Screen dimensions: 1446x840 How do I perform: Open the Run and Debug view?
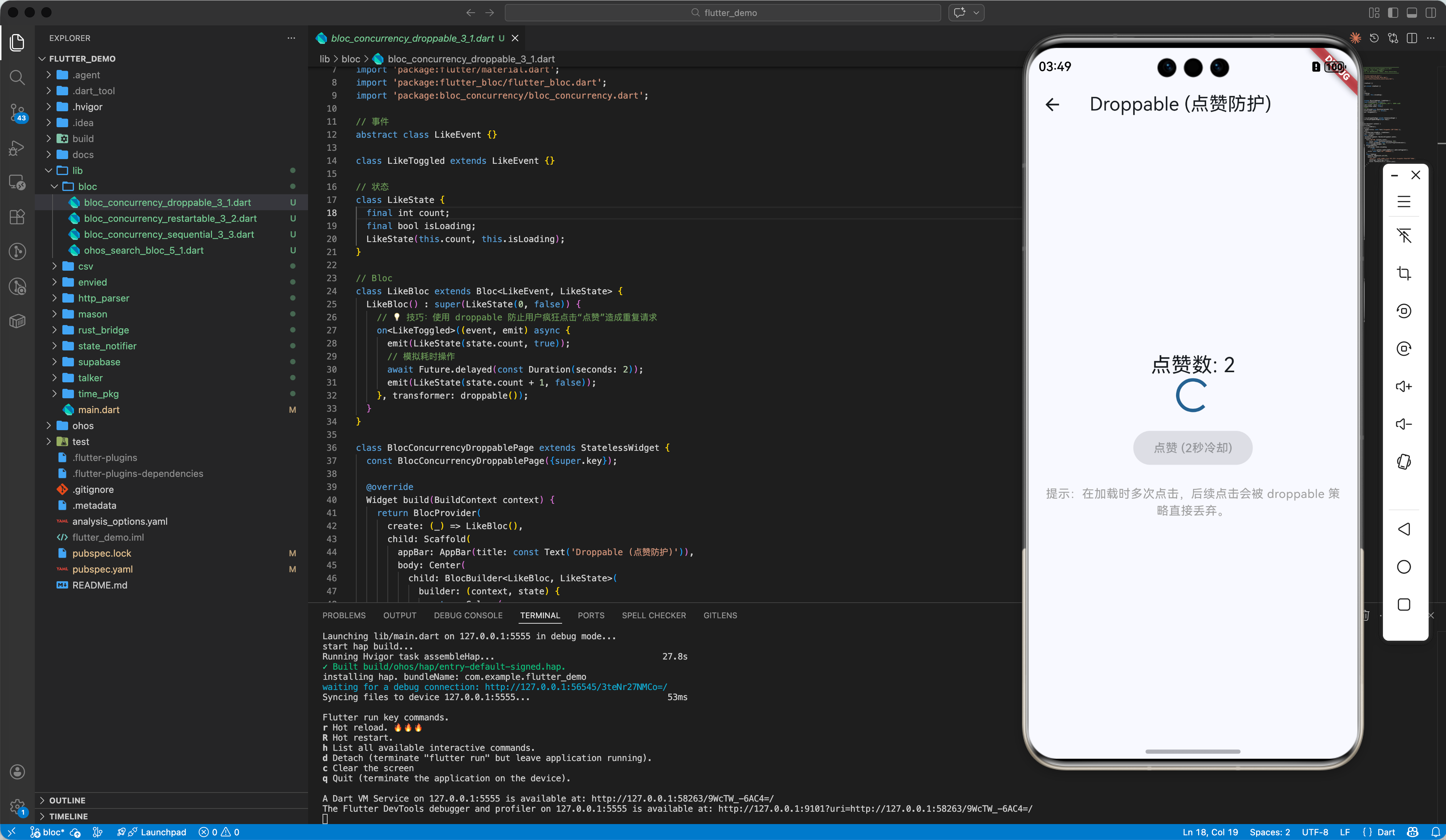point(17,148)
